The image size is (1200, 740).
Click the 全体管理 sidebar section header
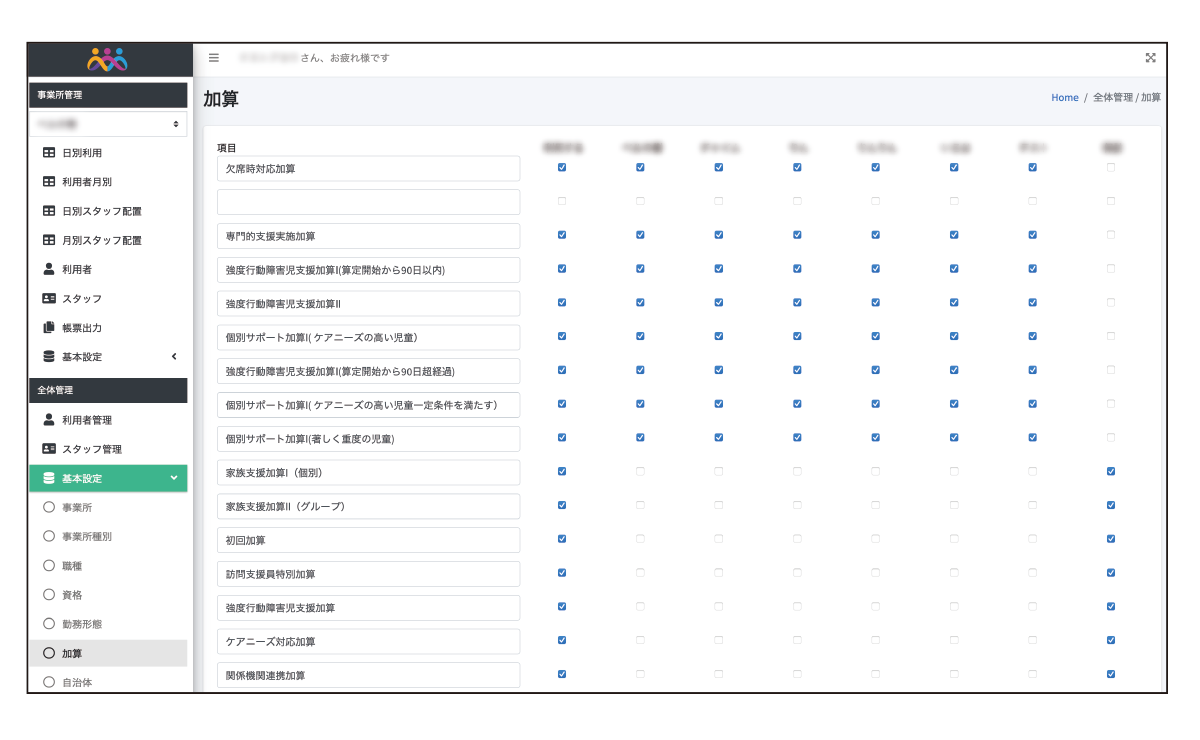click(x=108, y=390)
